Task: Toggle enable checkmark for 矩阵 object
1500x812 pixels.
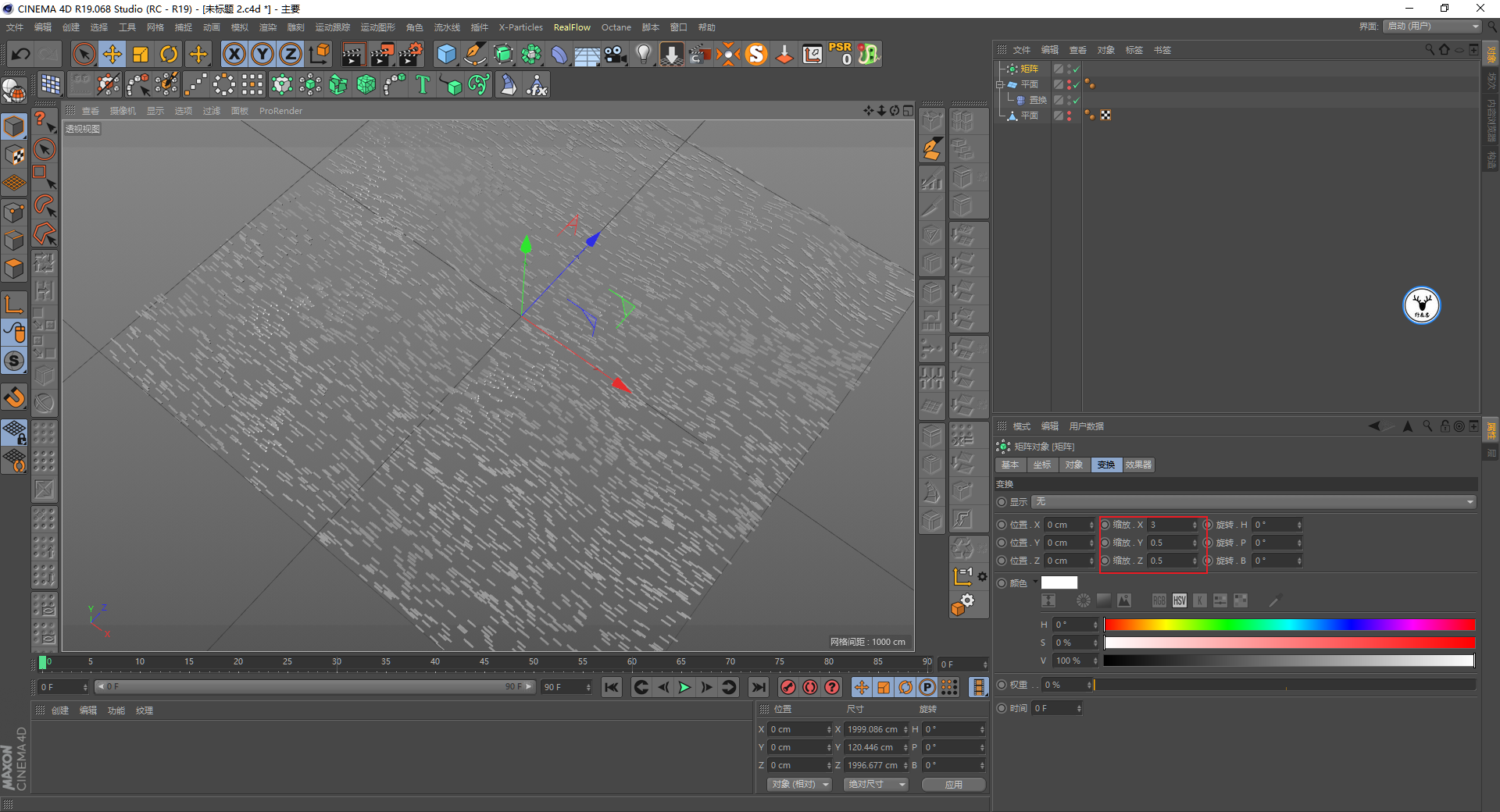Action: point(1077,69)
